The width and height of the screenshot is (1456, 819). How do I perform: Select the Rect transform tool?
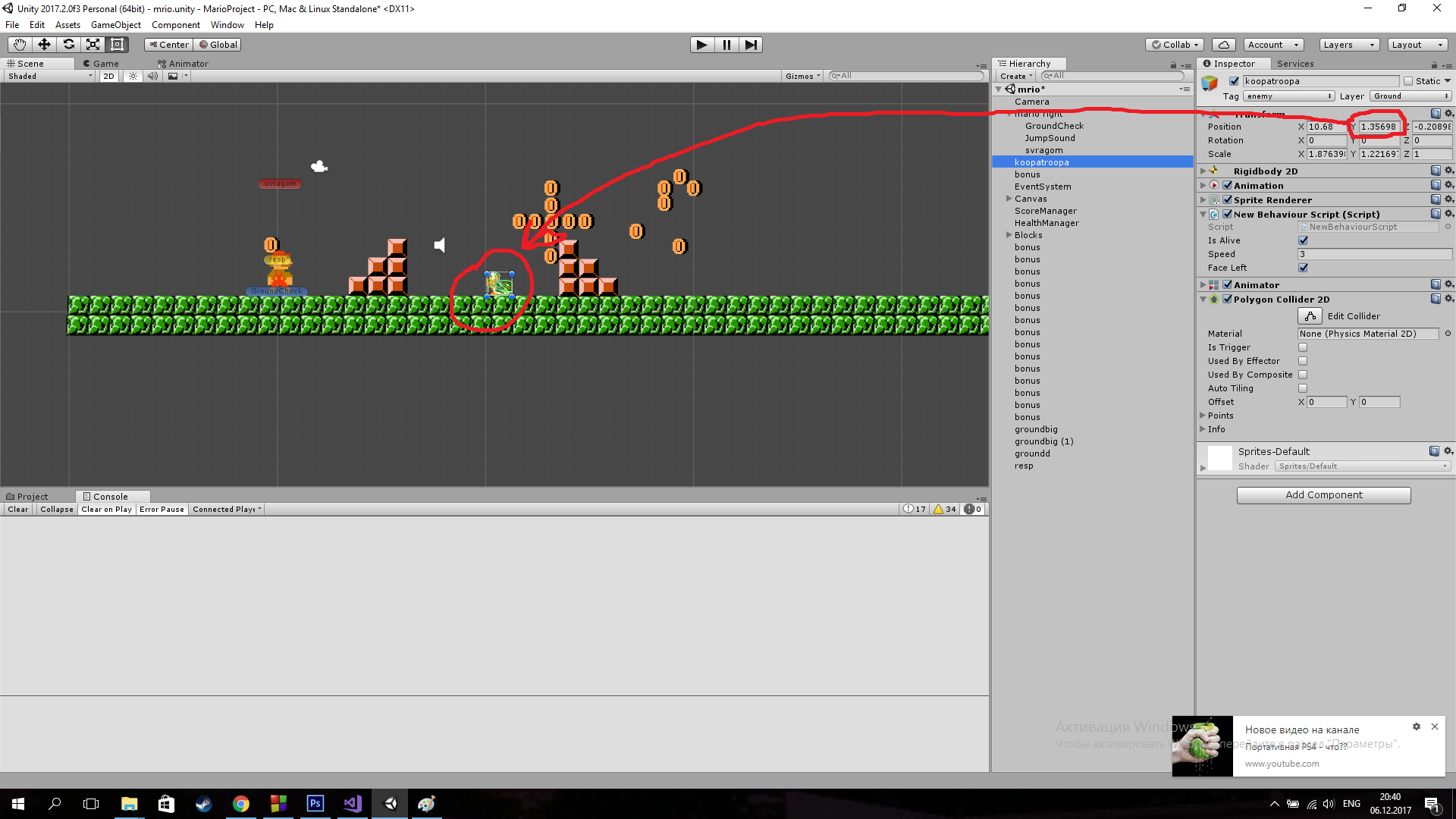(x=117, y=45)
